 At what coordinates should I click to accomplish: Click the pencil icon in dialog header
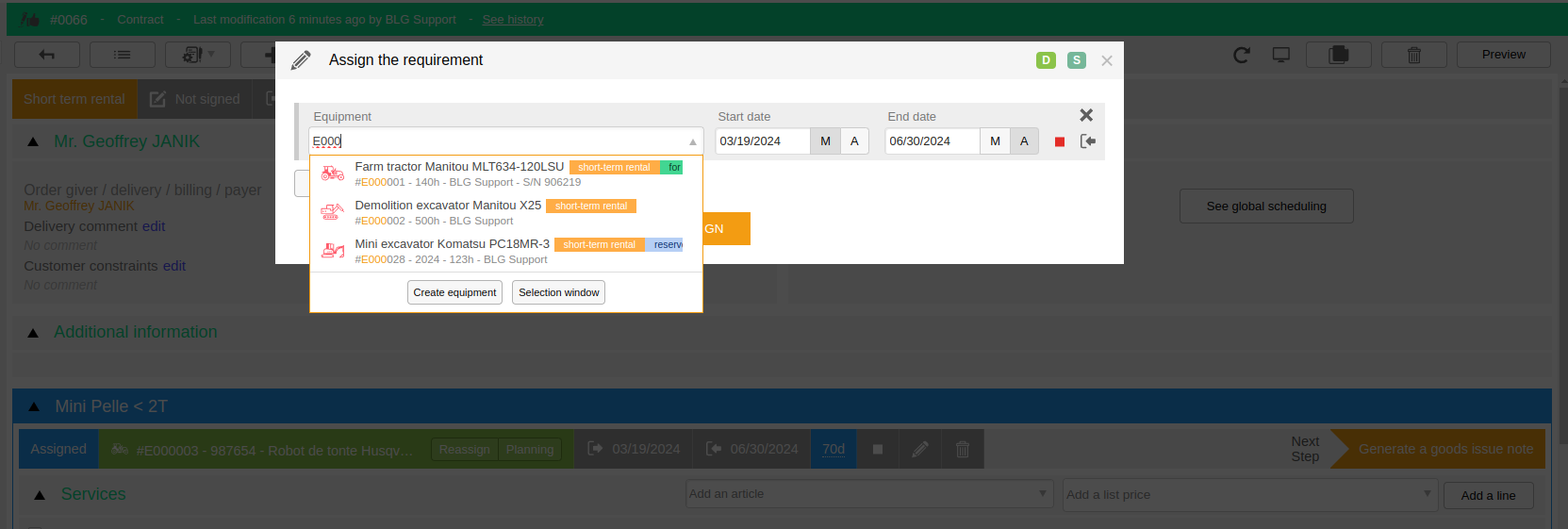coord(301,60)
